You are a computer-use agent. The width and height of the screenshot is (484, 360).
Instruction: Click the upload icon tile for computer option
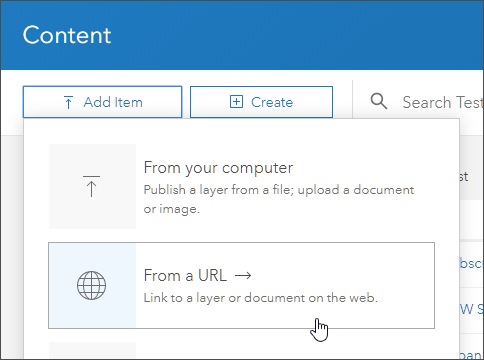92,186
